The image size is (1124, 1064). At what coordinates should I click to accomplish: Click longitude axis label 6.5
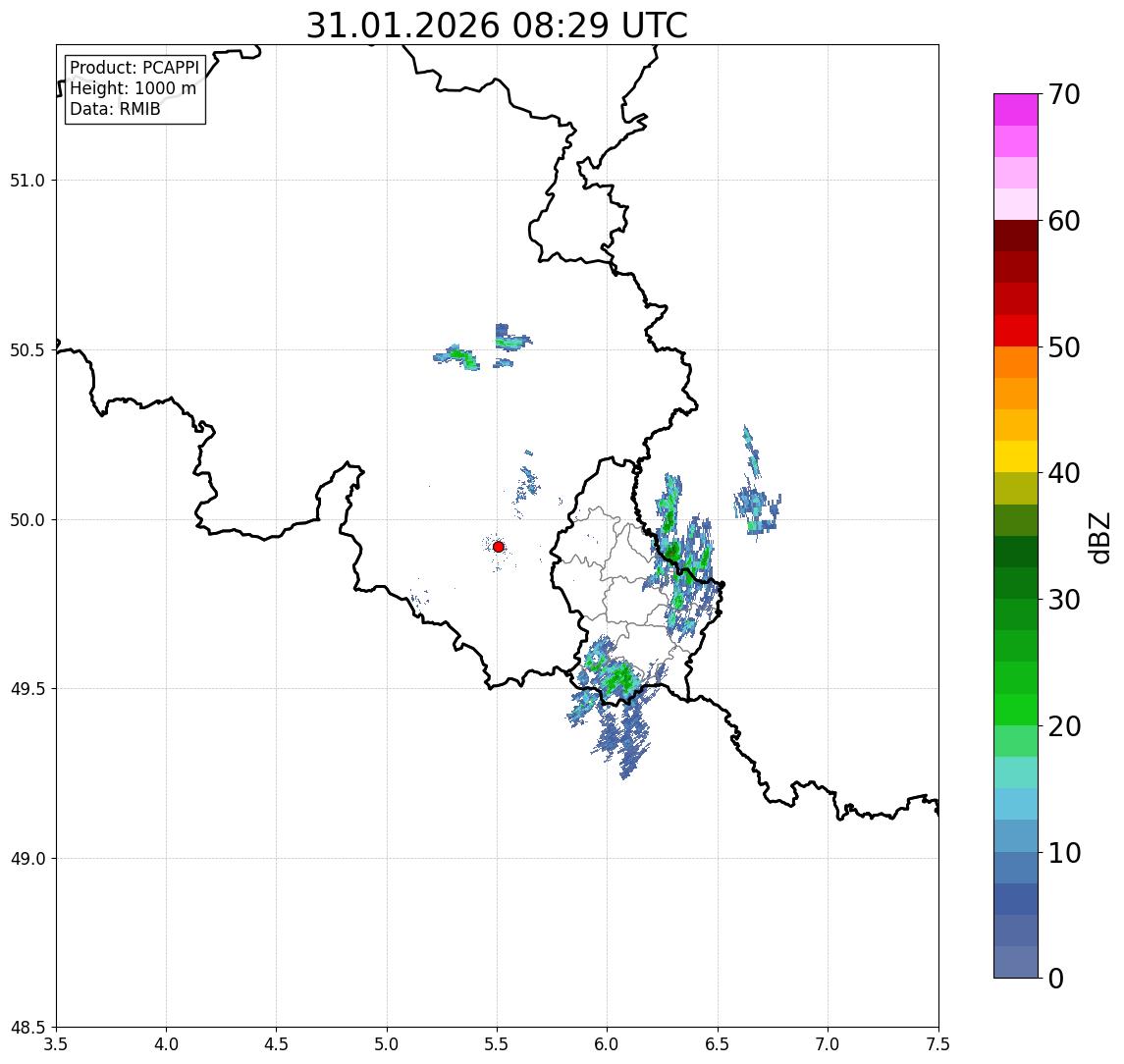click(719, 1044)
